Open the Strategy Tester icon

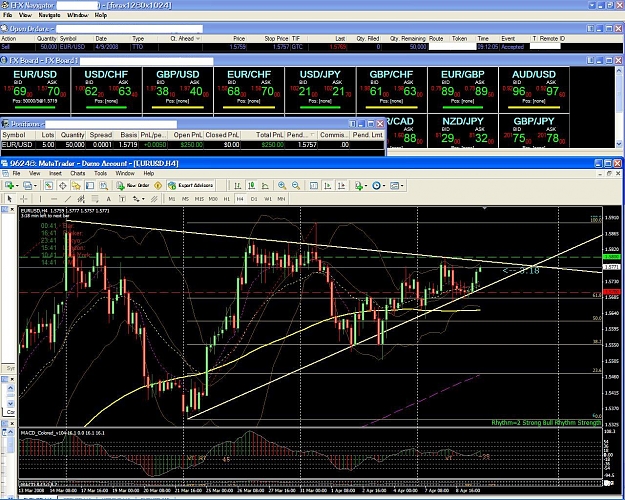(104, 185)
